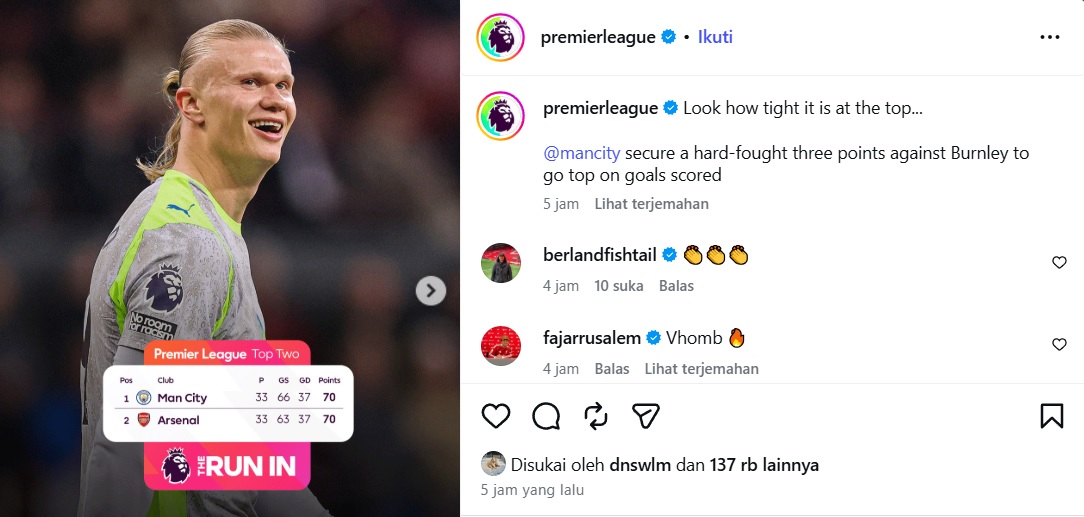
Task: Share post via paper plane icon
Action: click(x=646, y=416)
